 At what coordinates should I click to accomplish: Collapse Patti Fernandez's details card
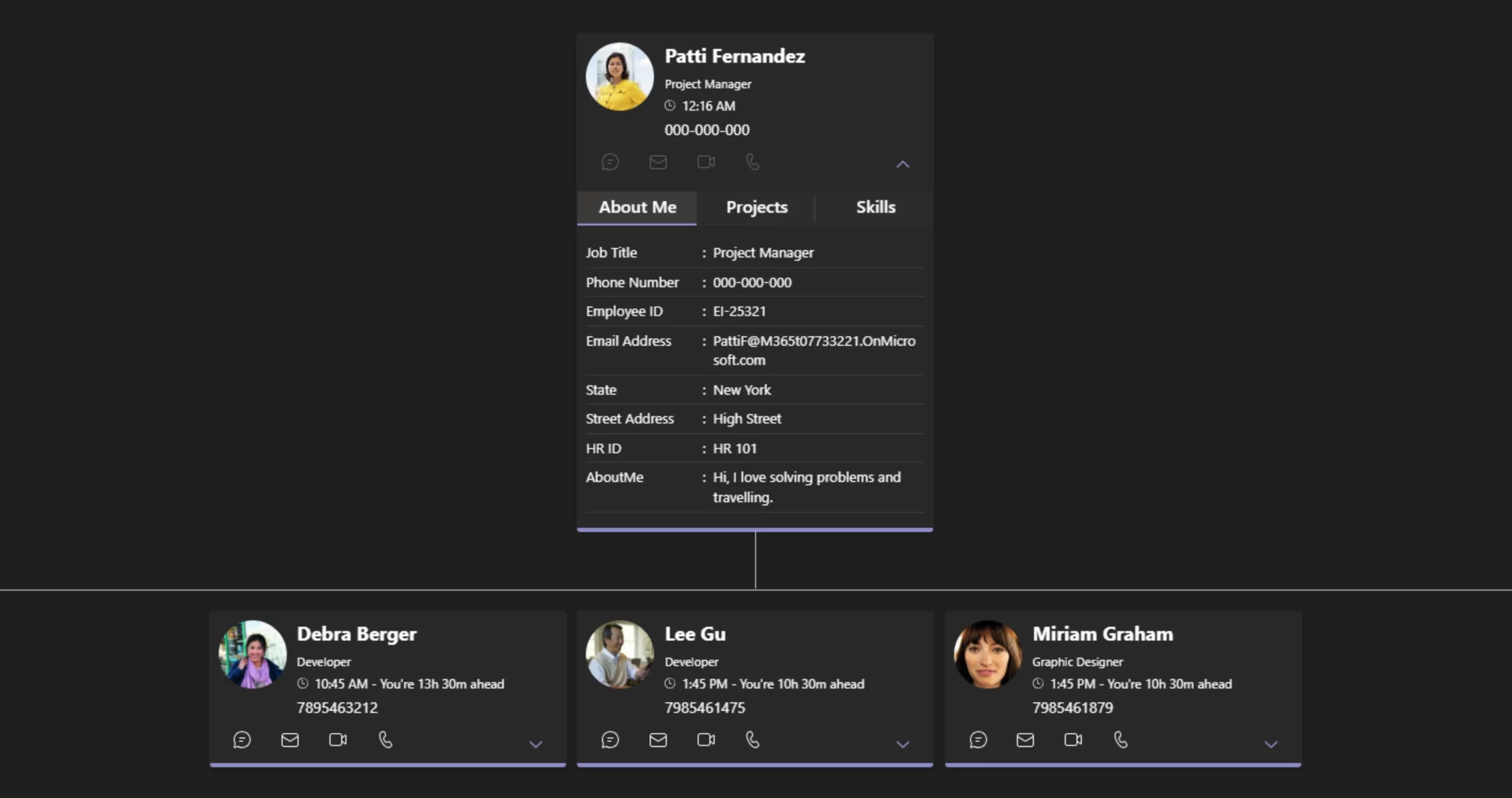[902, 164]
